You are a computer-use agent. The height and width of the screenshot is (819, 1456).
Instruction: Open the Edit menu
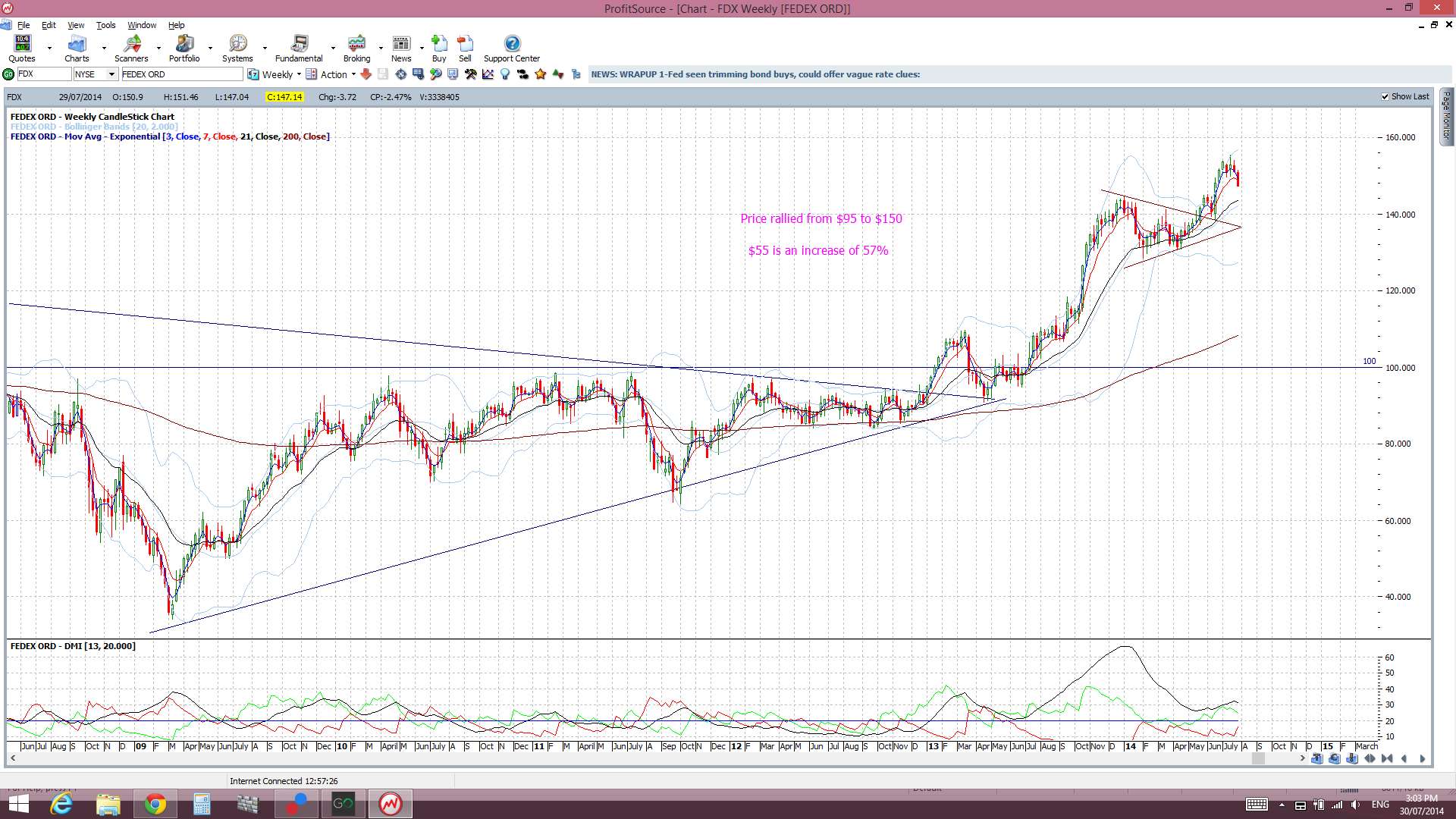tap(49, 25)
